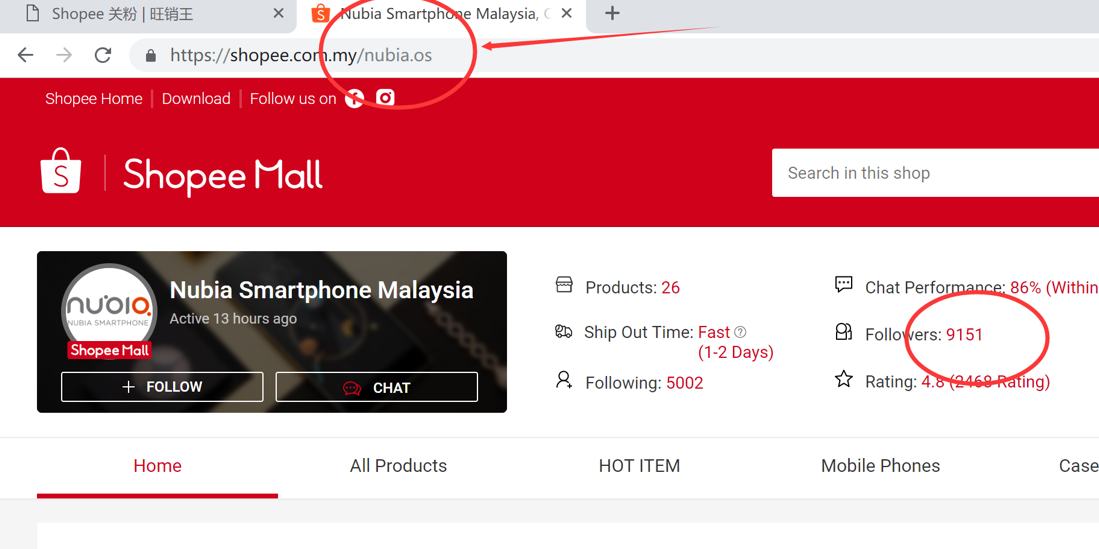Select the Home shop tab
This screenshot has width=1099, height=549.
point(158,466)
